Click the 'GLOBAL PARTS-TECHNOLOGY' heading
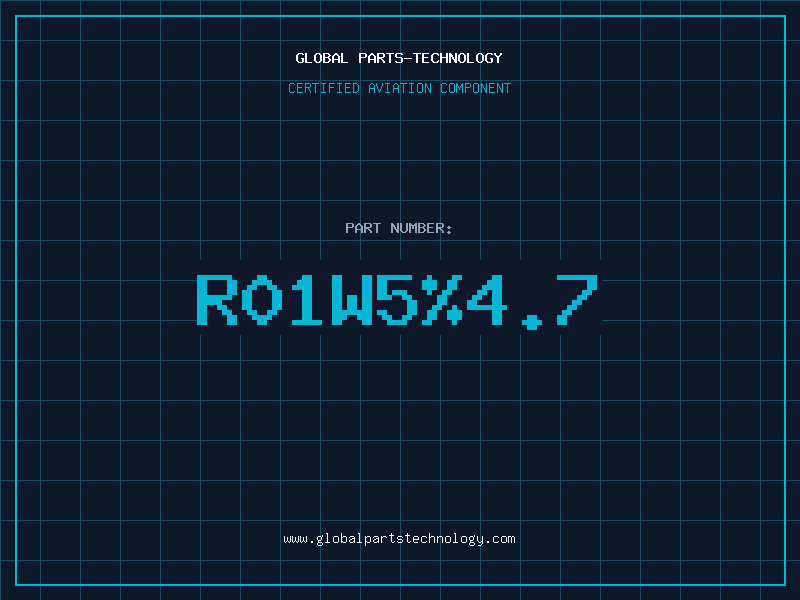The height and width of the screenshot is (600, 800). 399,58
